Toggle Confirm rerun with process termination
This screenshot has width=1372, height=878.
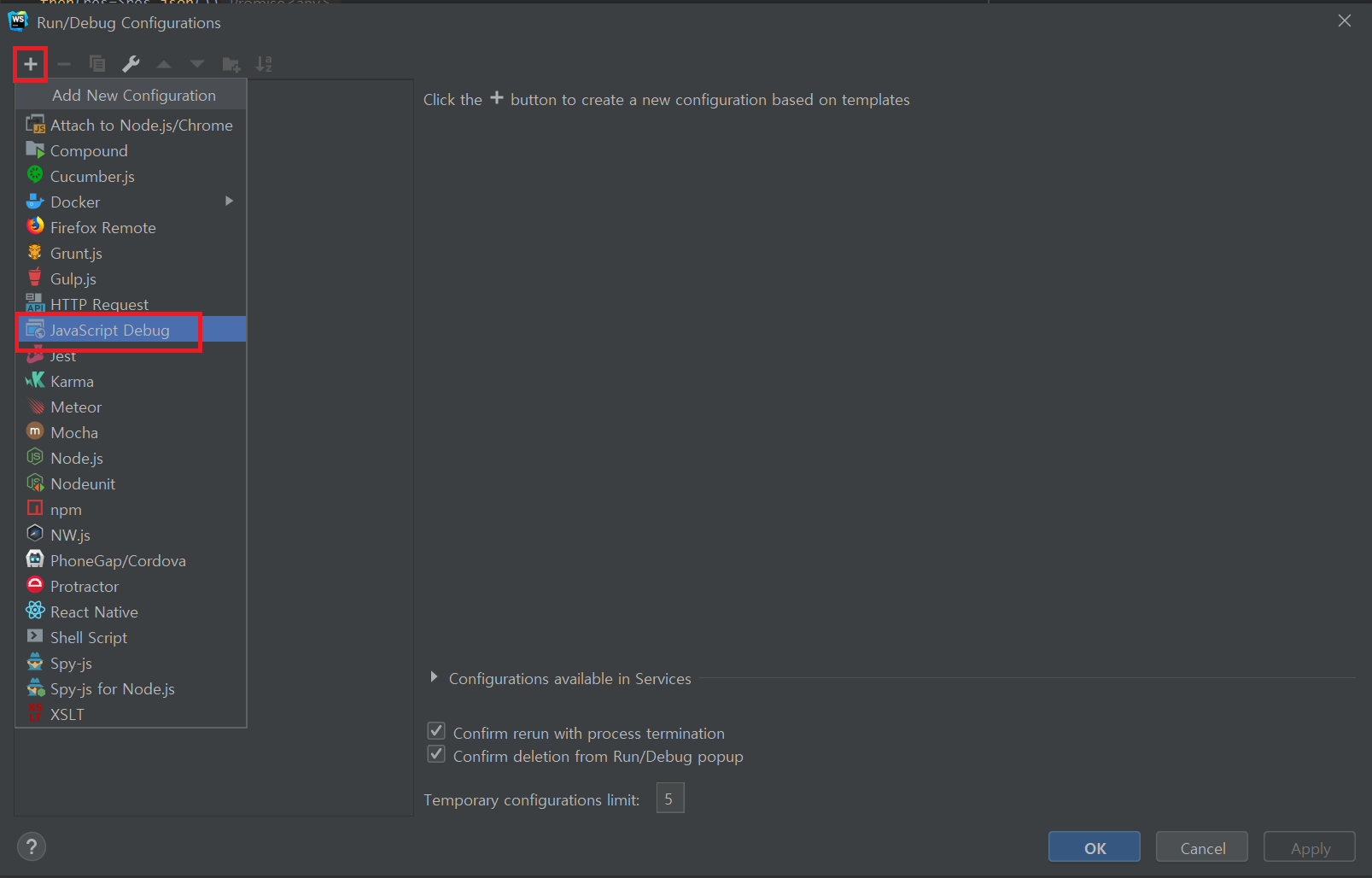point(436,731)
